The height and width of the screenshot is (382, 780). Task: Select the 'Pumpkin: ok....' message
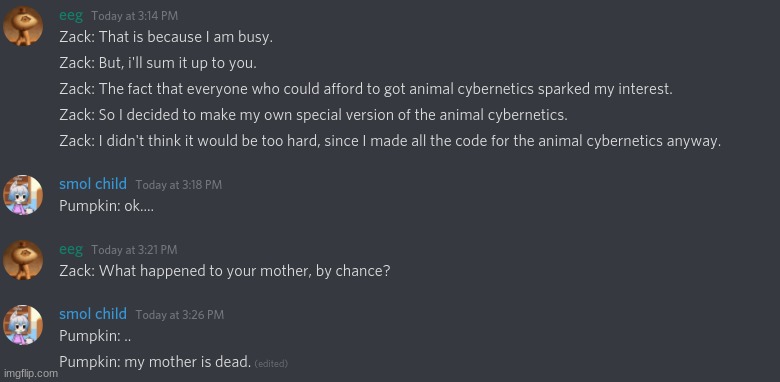[x=106, y=206]
